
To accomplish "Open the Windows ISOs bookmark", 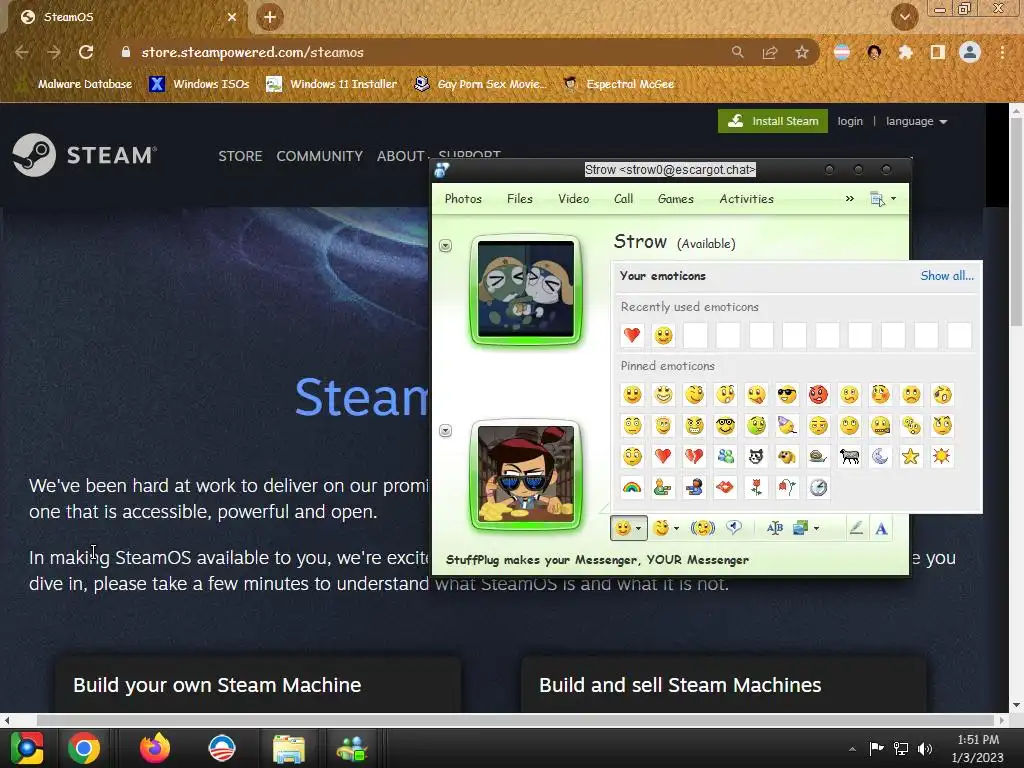I will coord(199,84).
